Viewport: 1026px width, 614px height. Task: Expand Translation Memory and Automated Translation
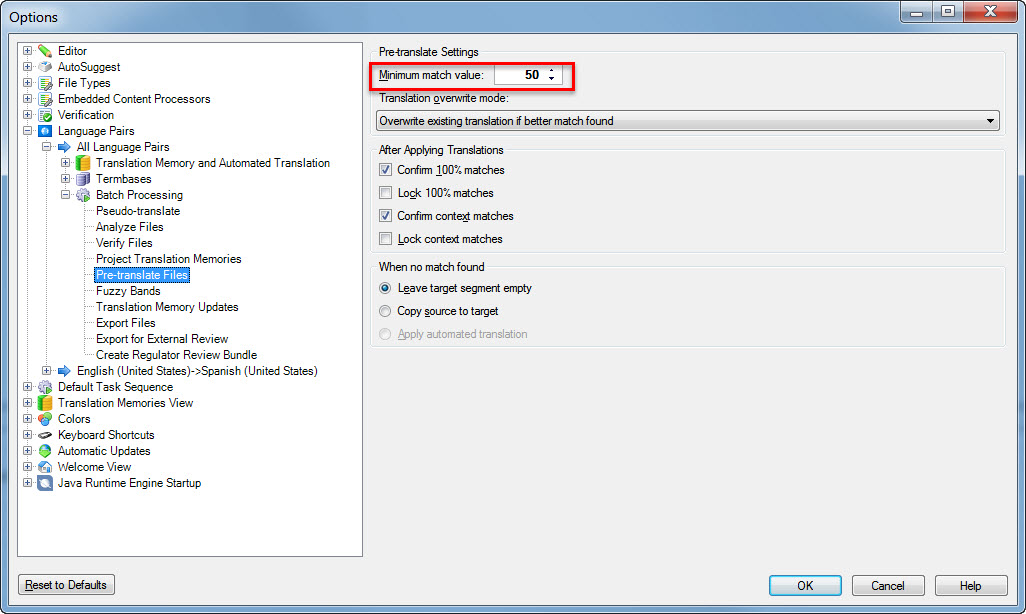click(x=65, y=163)
